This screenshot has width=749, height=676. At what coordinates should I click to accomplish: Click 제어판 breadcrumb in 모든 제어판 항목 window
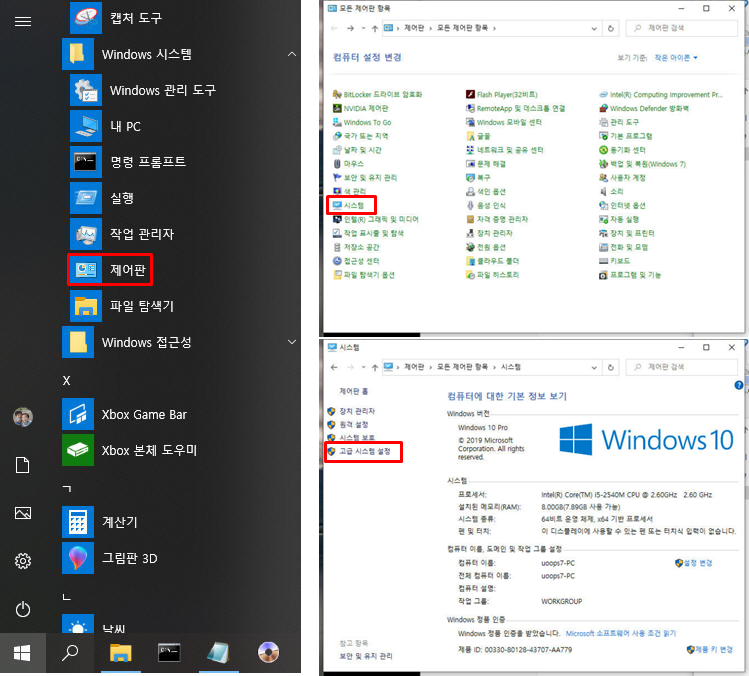click(414, 28)
